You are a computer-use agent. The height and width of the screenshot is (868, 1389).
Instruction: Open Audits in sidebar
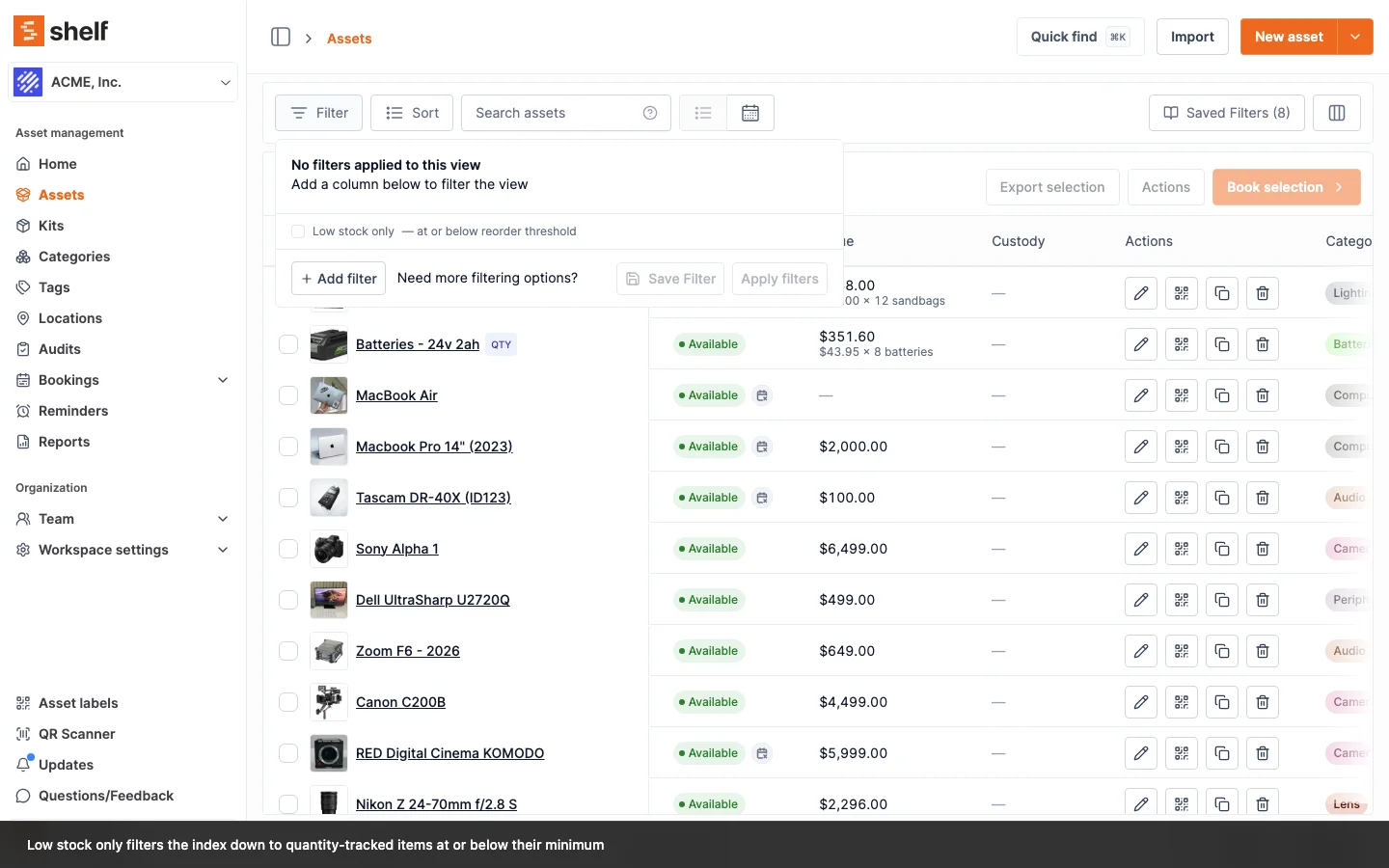coord(60,349)
